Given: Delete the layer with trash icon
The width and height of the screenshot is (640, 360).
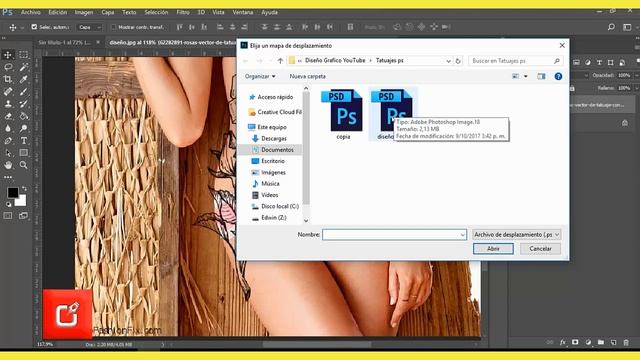Looking at the screenshot, I should 626,342.
